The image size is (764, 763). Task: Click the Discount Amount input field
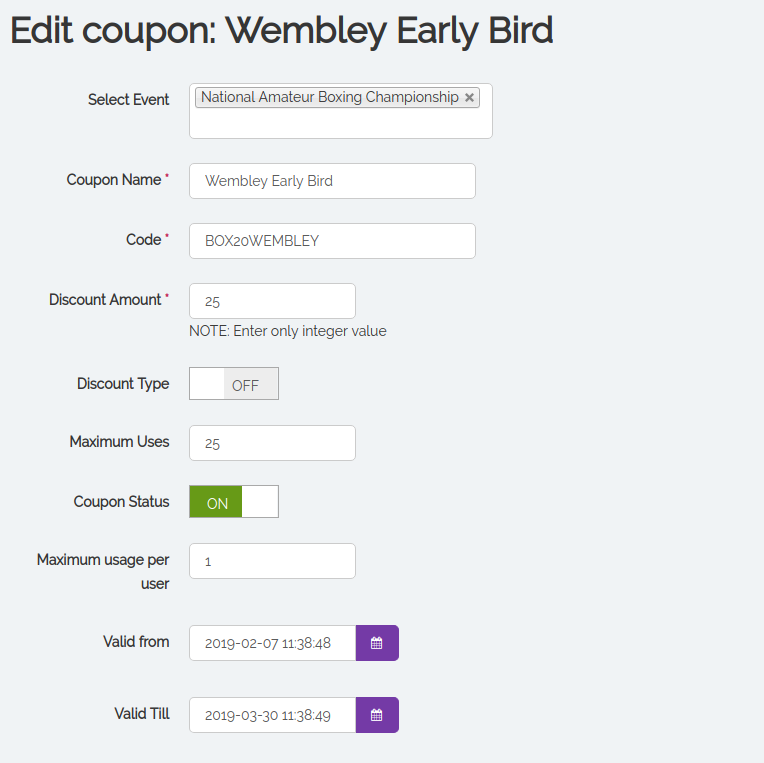coord(272,301)
